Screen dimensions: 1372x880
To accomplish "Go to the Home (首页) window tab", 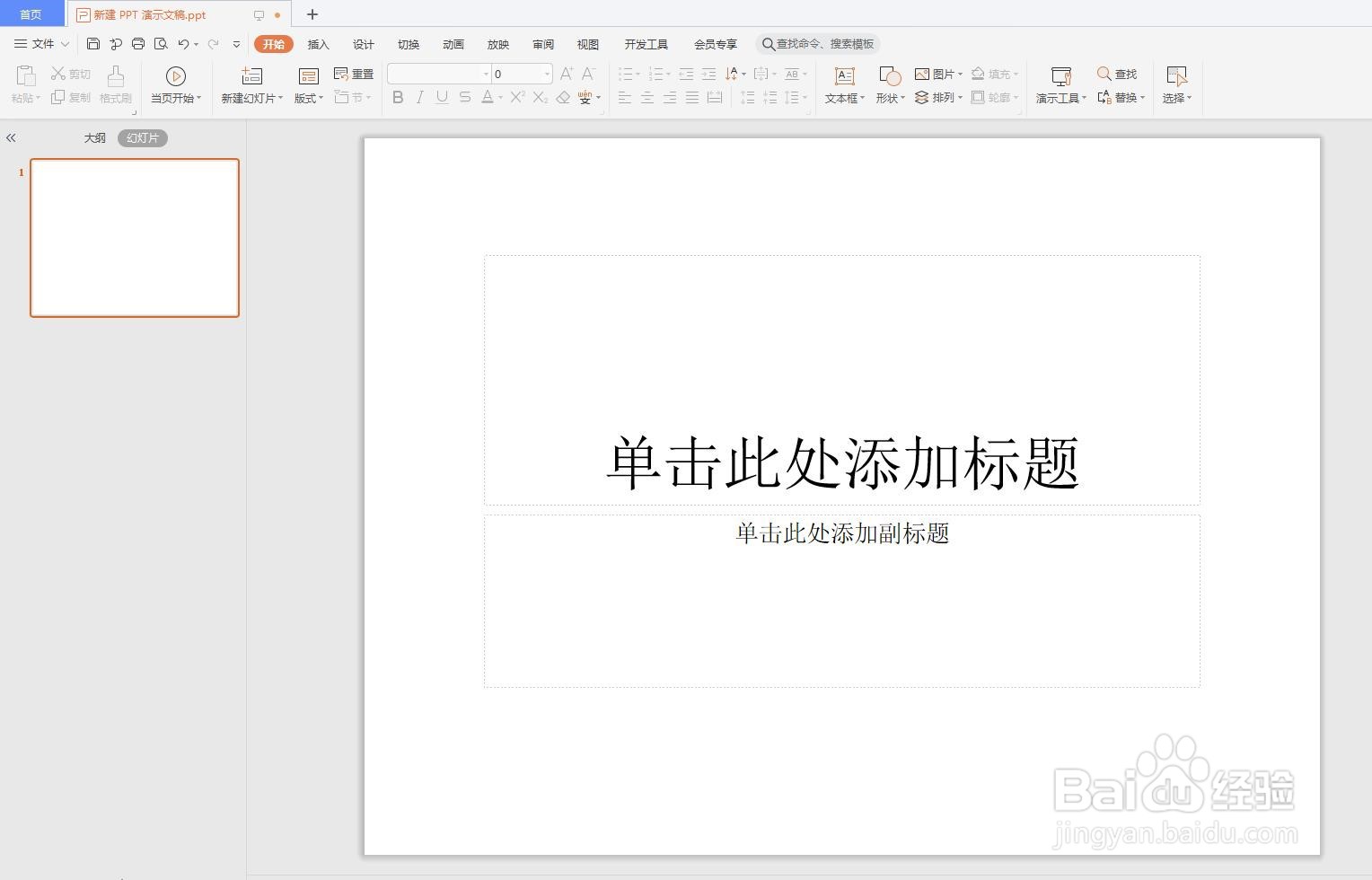I will [31, 14].
